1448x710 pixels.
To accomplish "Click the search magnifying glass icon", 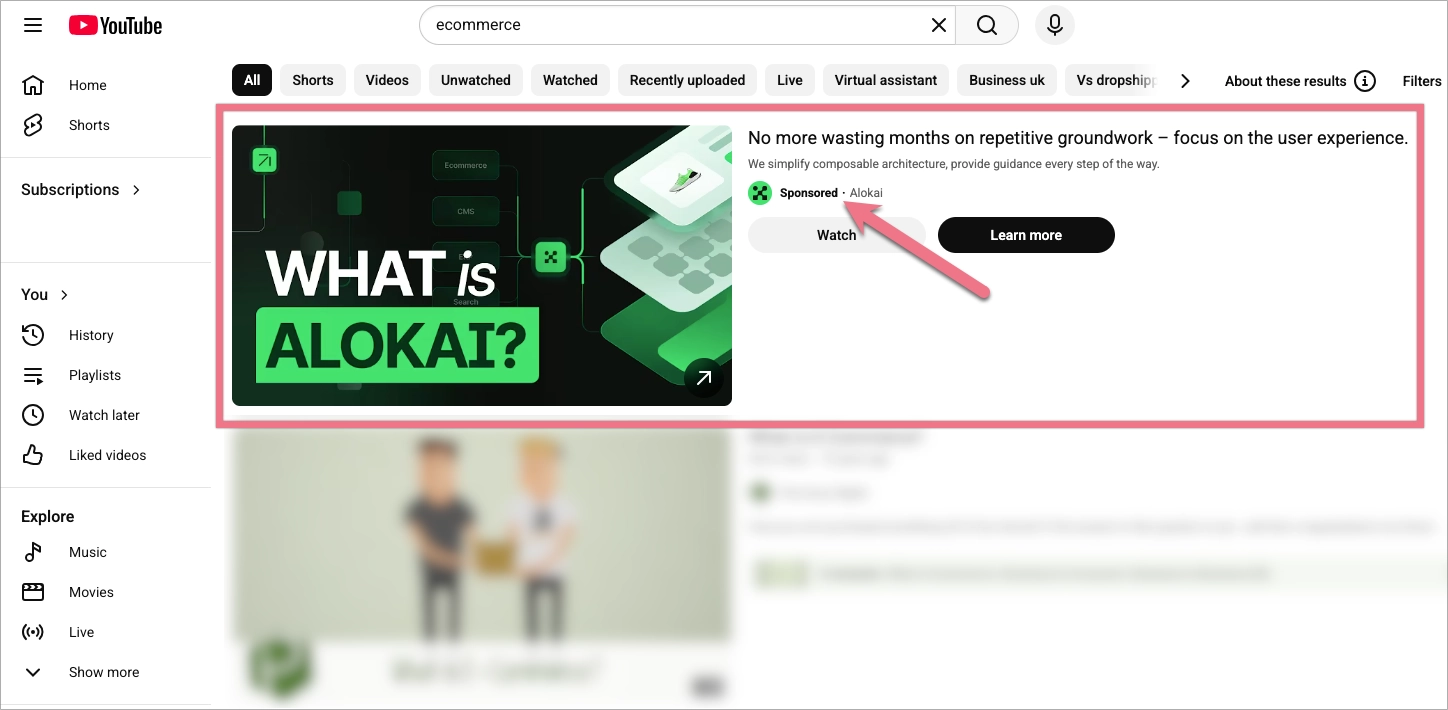I will point(986,24).
